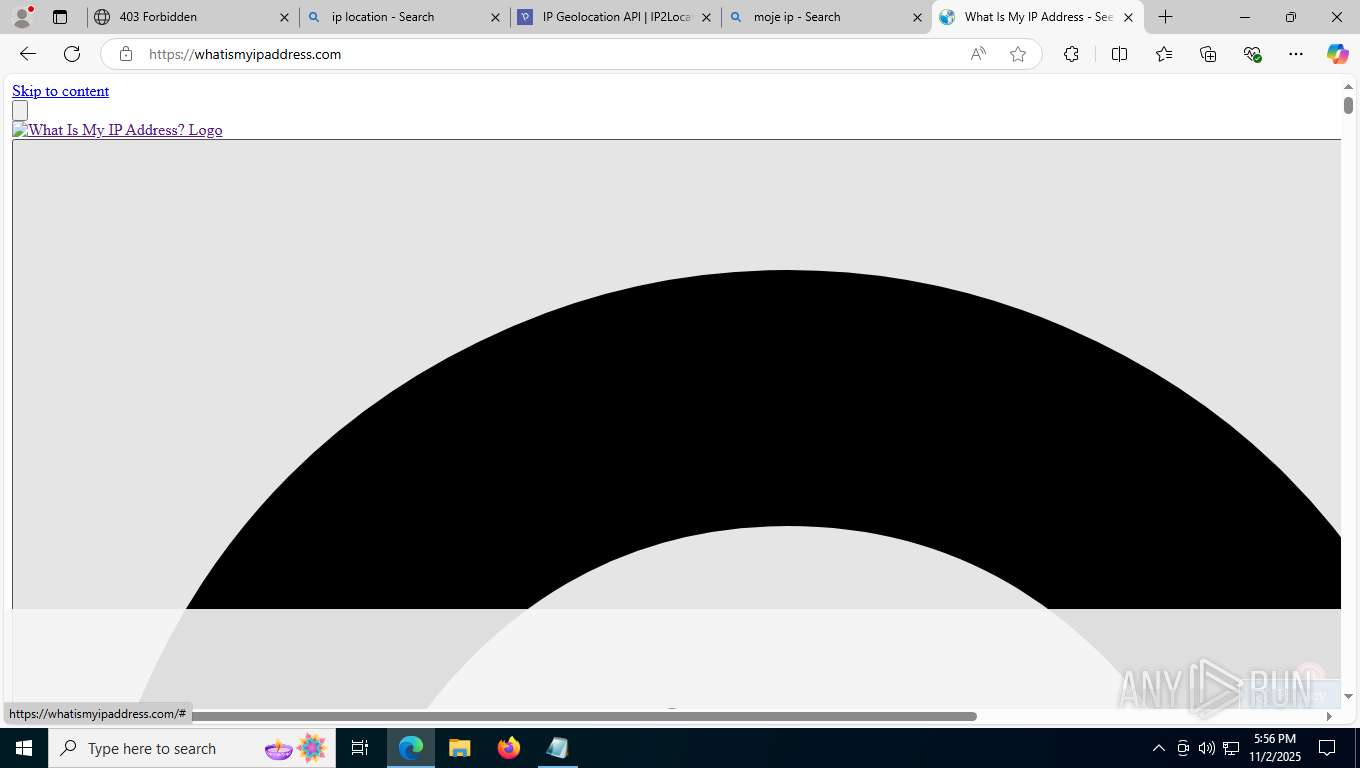Open the notepad app on the taskbar

click(557, 748)
